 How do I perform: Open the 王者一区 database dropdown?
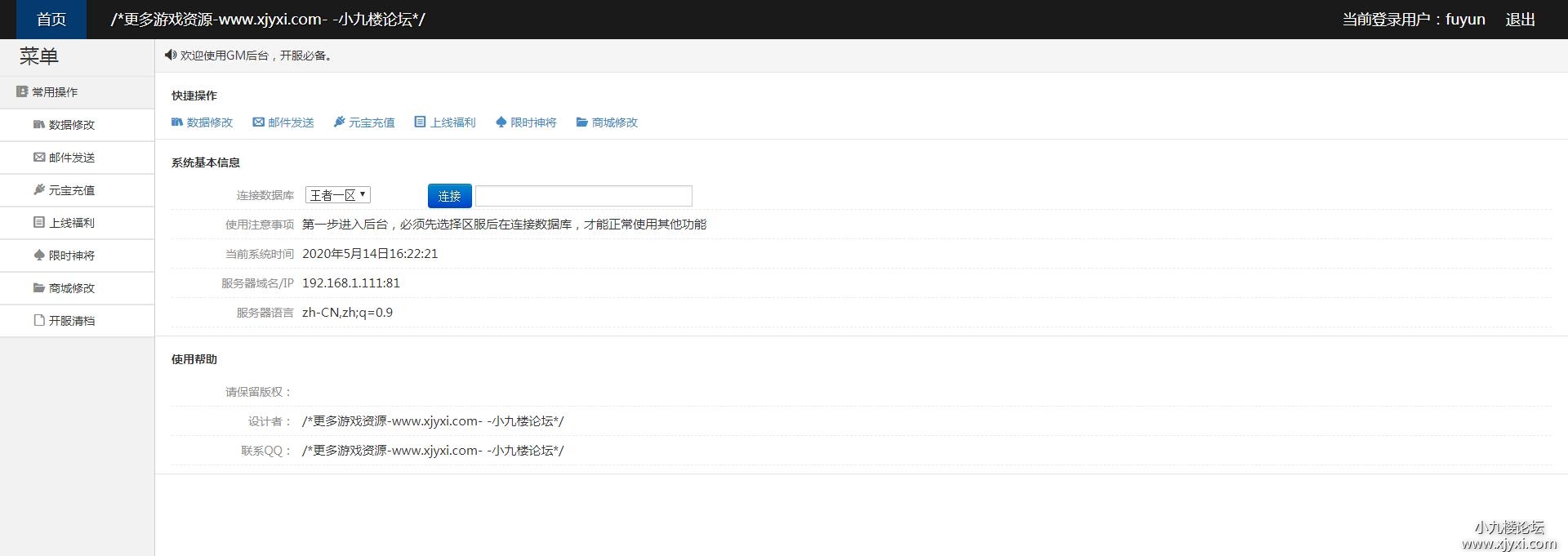(338, 195)
